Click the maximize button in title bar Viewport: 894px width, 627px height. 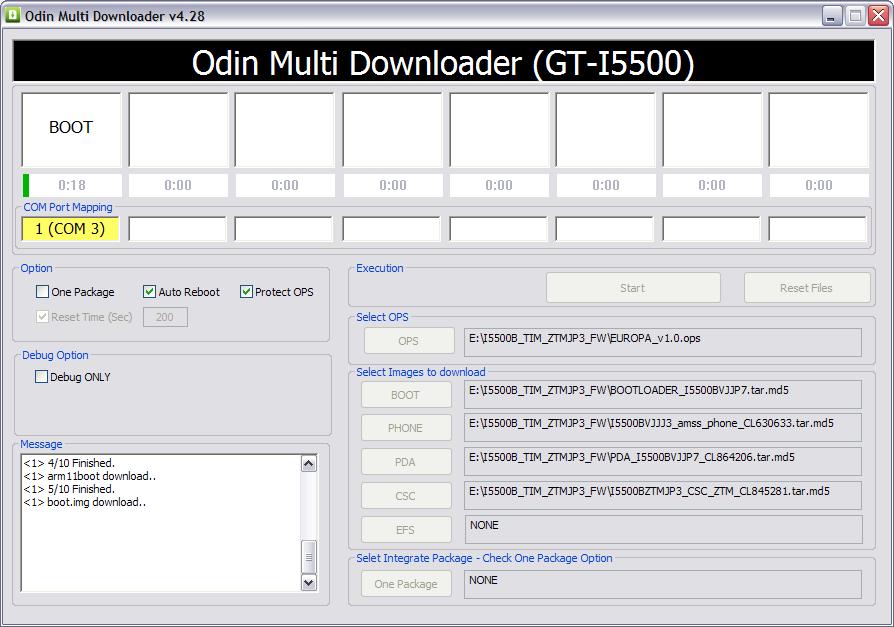coord(855,16)
